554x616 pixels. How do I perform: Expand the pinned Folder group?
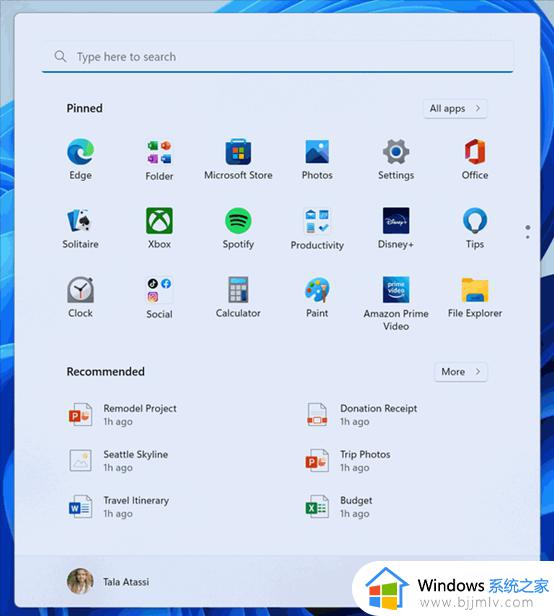pyautogui.click(x=159, y=159)
